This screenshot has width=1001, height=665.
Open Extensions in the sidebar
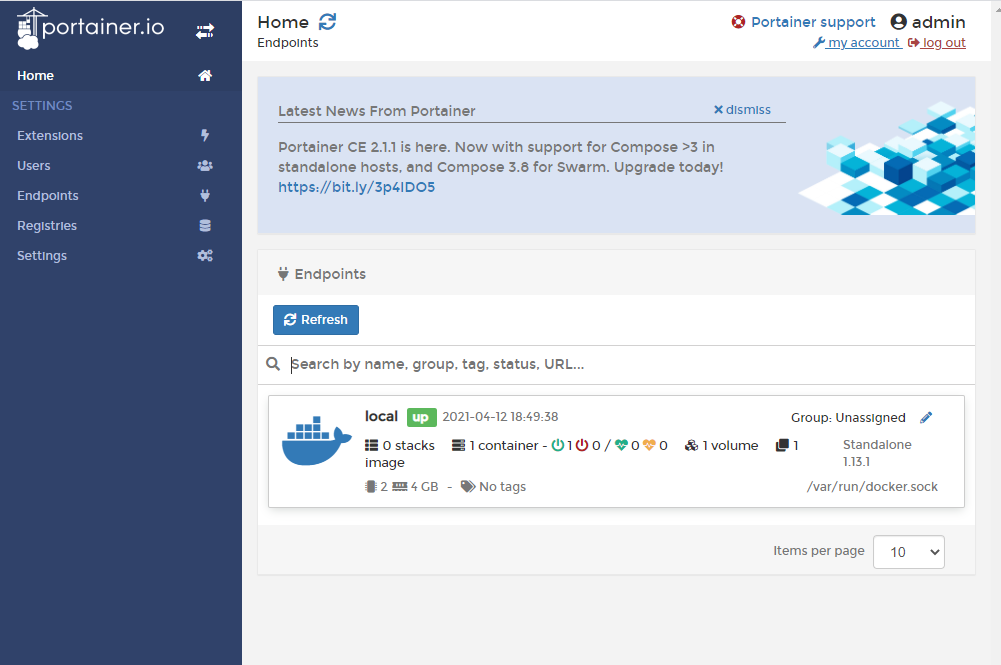(121, 135)
